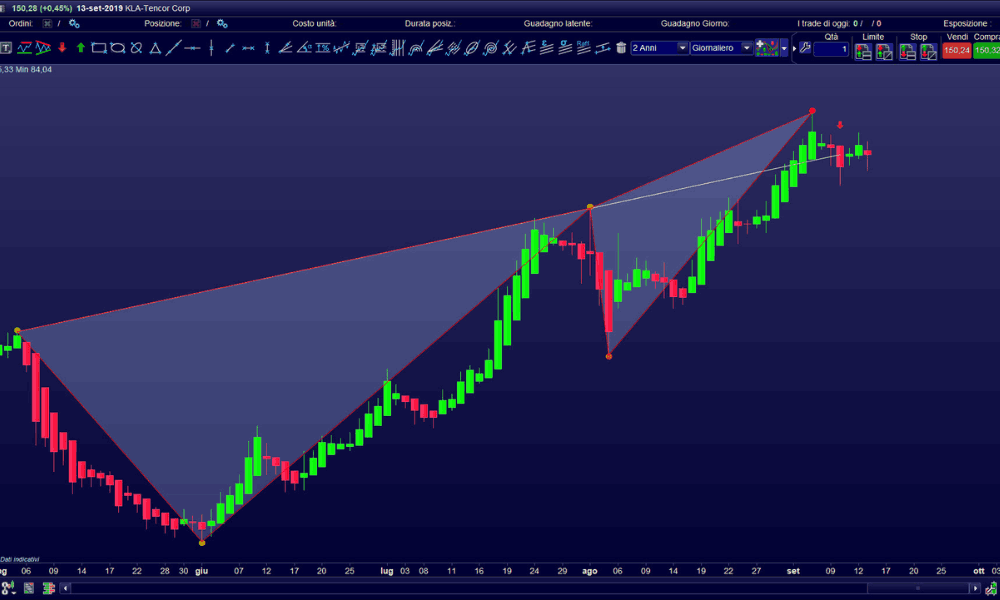Select the Text annotation tool
1000x600 pixels.
(x=6, y=47)
